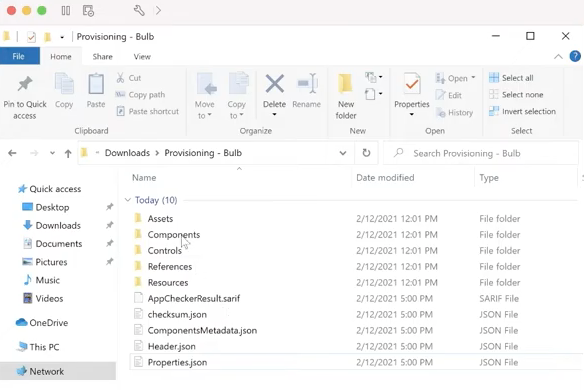Click Invert selection in Select group
This screenshot has height=390, width=584.
click(x=522, y=111)
